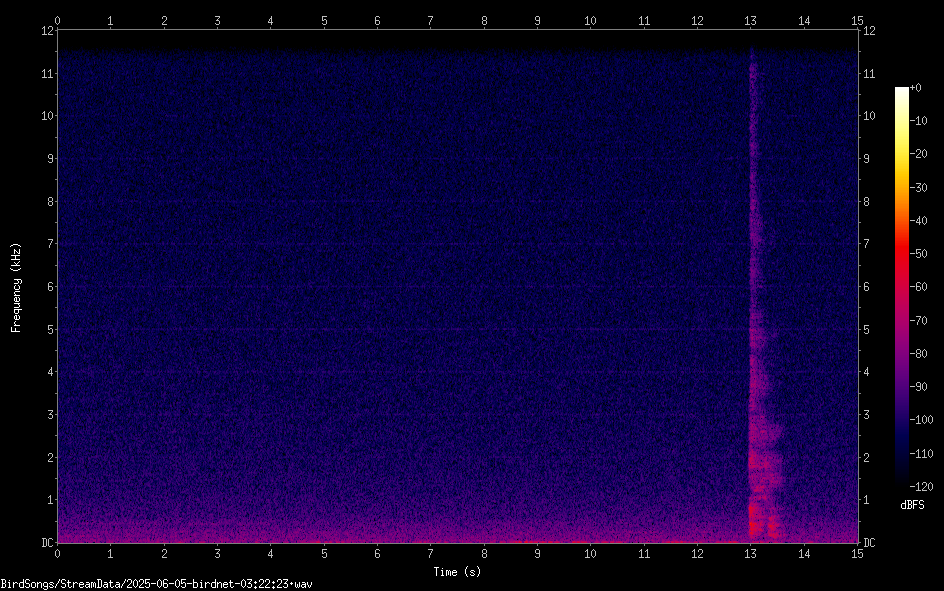944x591 pixels.
Task: Click the "-120" value on the dBFS scale
Action: [x=922, y=486]
